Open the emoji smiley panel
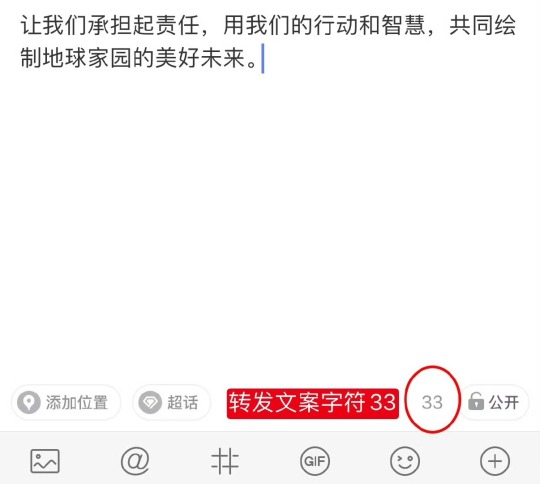The width and height of the screenshot is (540, 484). [405, 461]
